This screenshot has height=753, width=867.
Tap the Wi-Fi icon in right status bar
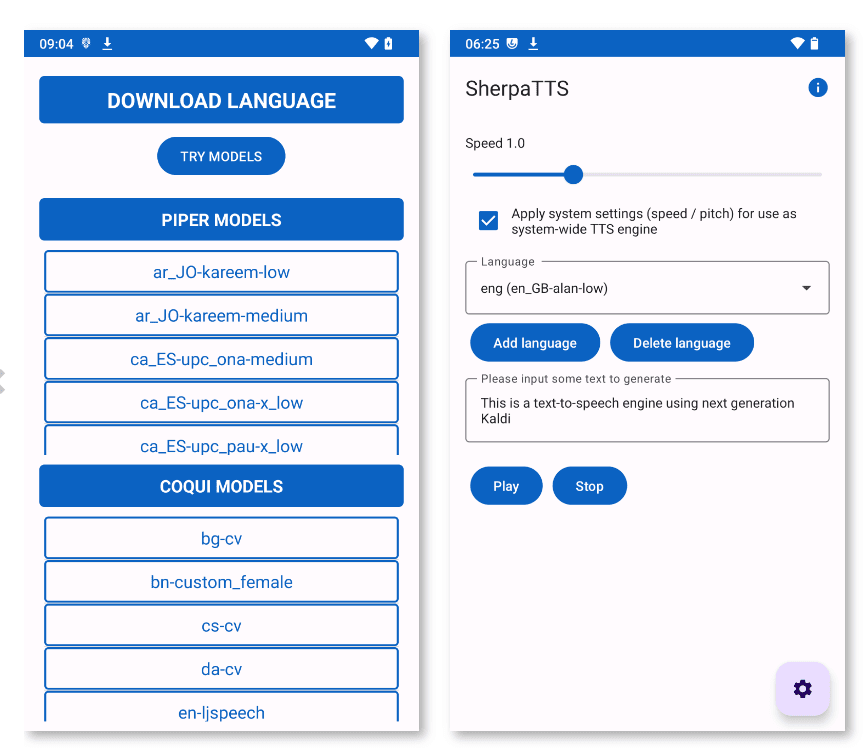click(797, 43)
